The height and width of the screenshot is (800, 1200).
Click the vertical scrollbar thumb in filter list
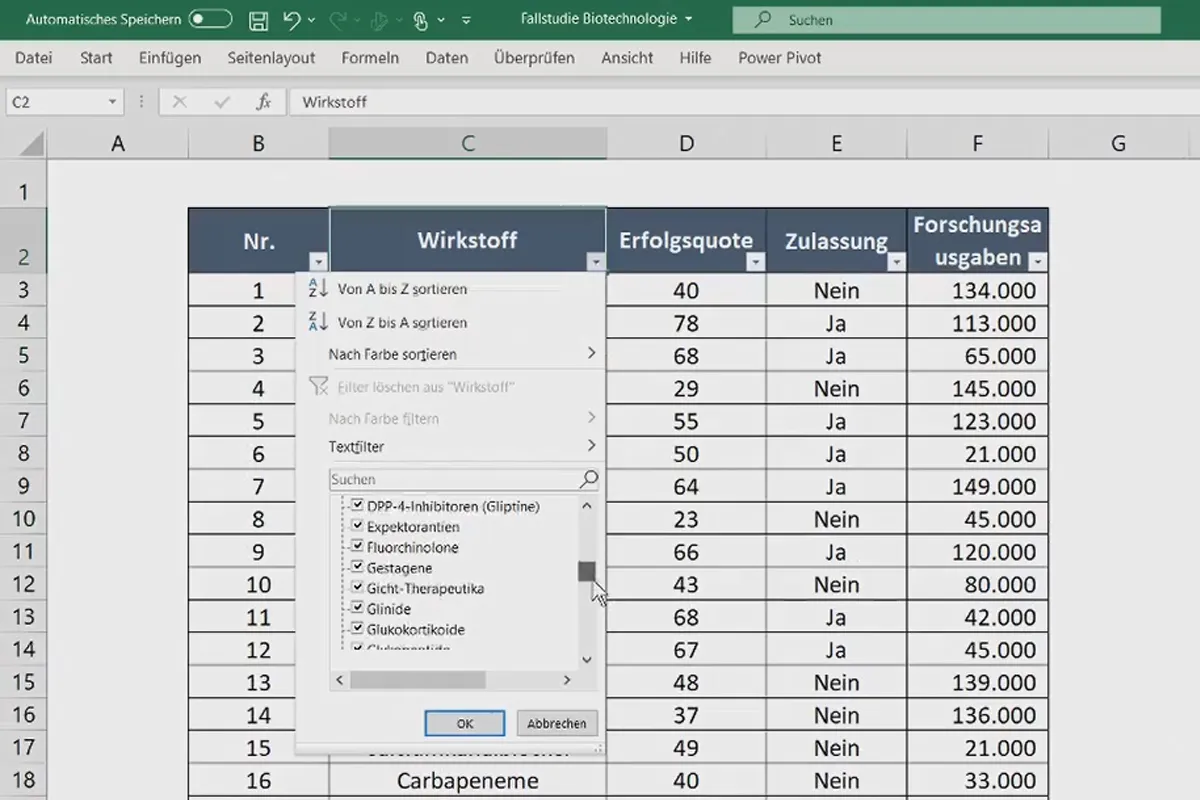point(587,571)
